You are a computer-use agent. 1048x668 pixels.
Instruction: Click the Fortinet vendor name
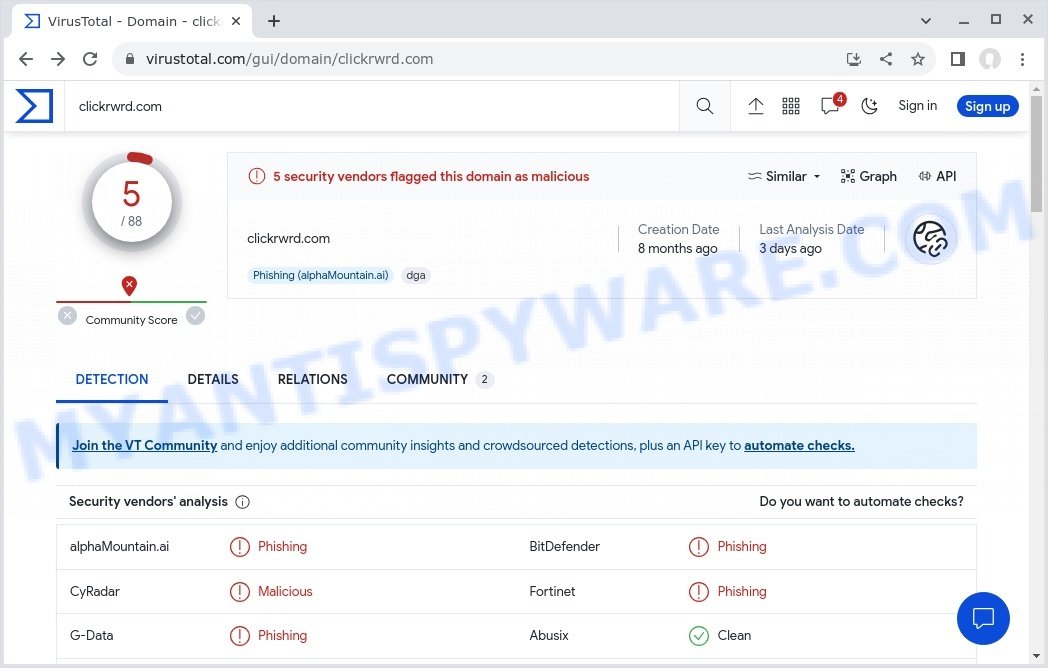[552, 591]
